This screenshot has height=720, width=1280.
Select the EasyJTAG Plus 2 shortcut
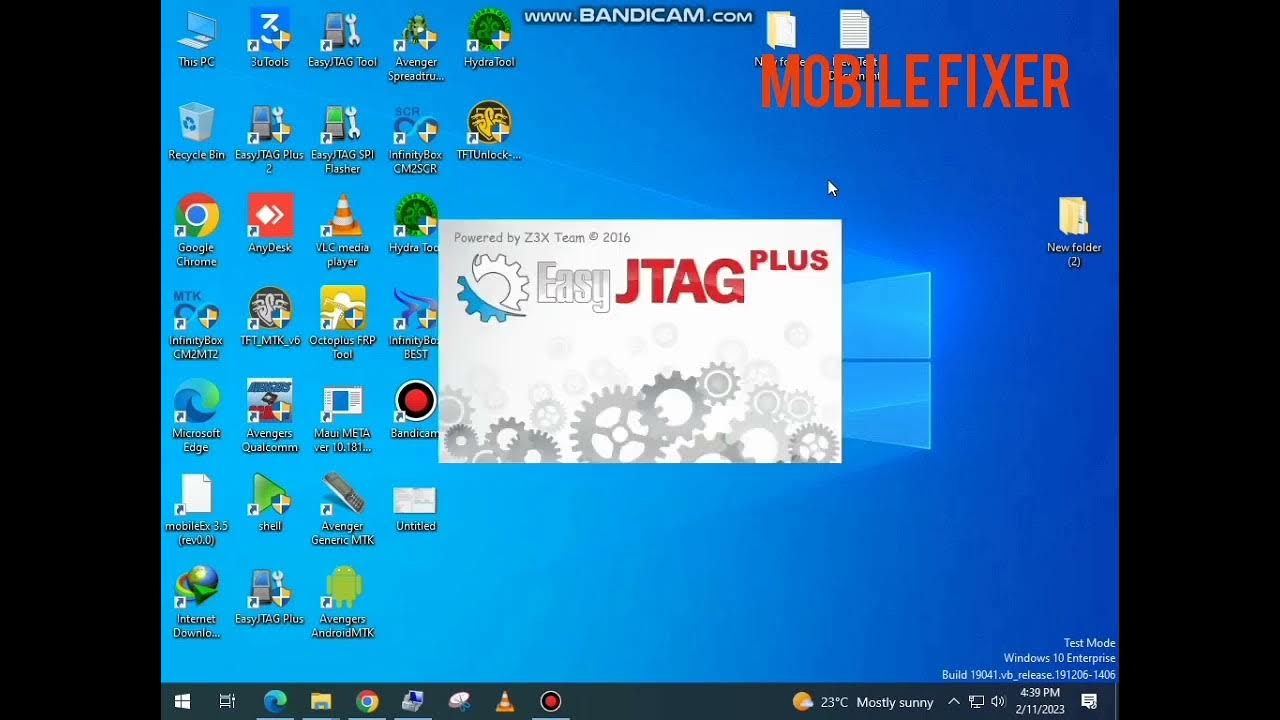tap(269, 138)
